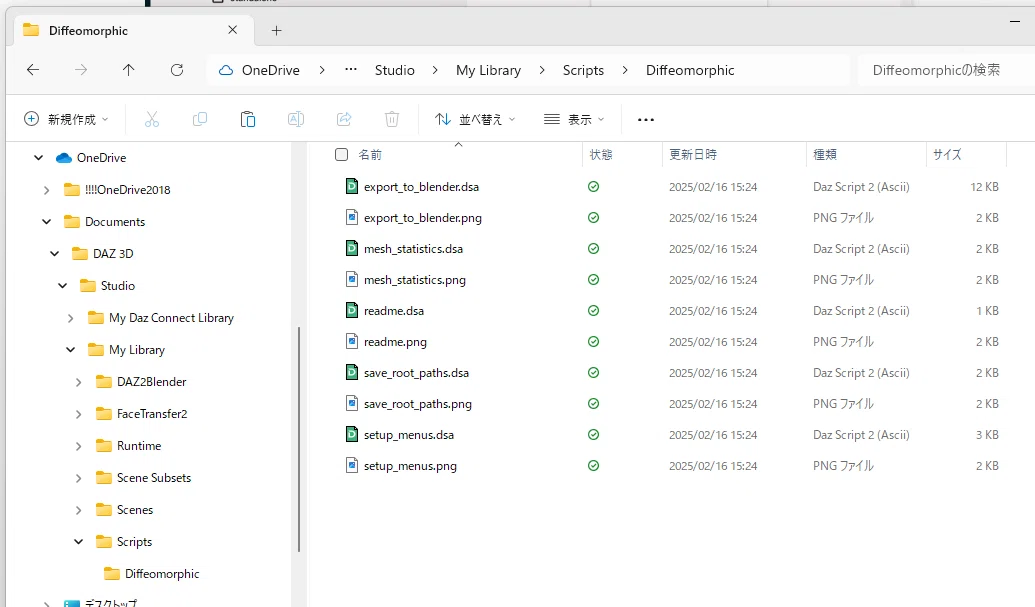
Task: Navigate to Studio in breadcrumb
Action: [395, 70]
